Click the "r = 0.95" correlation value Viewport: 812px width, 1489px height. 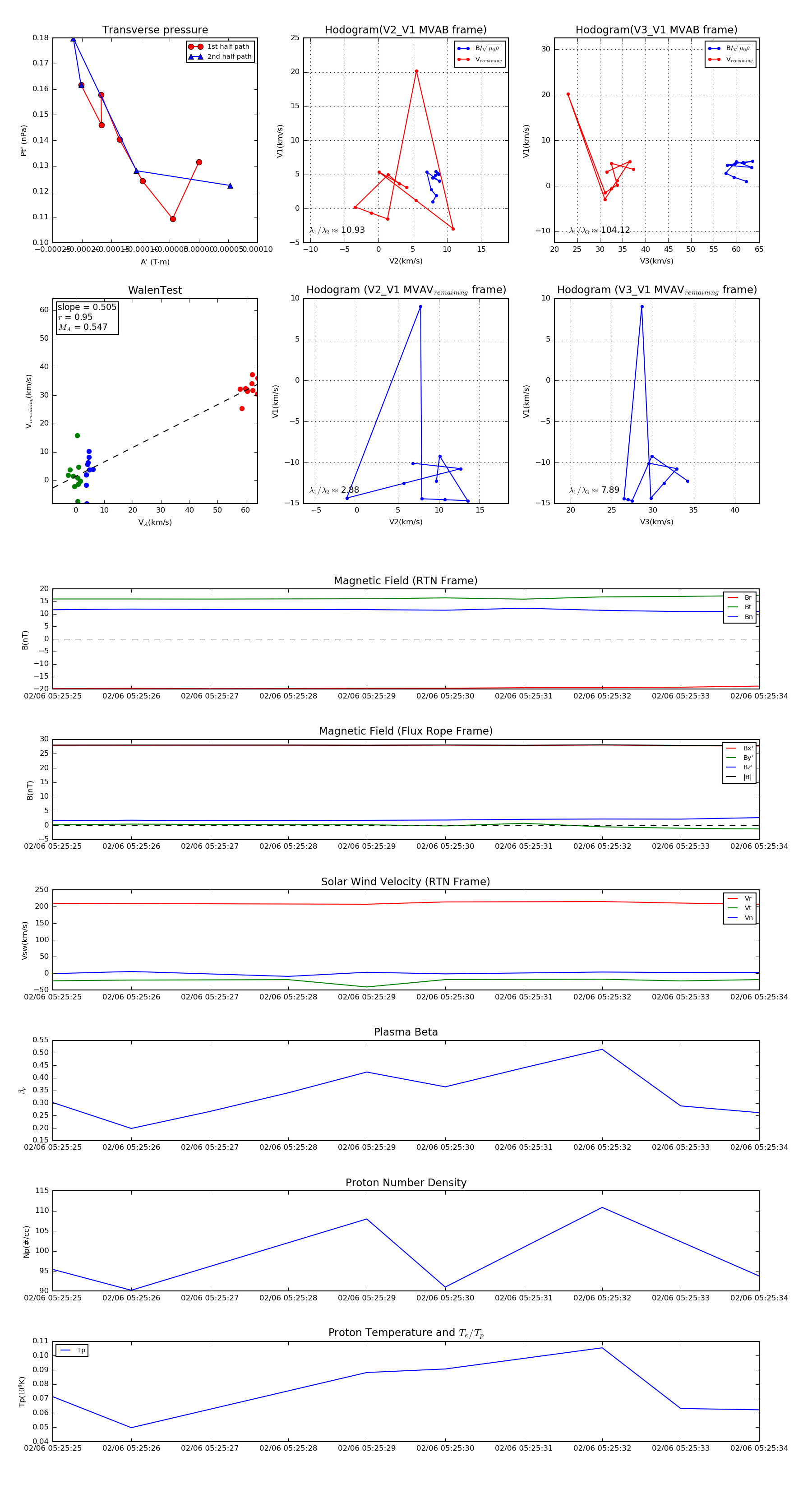[x=75, y=317]
